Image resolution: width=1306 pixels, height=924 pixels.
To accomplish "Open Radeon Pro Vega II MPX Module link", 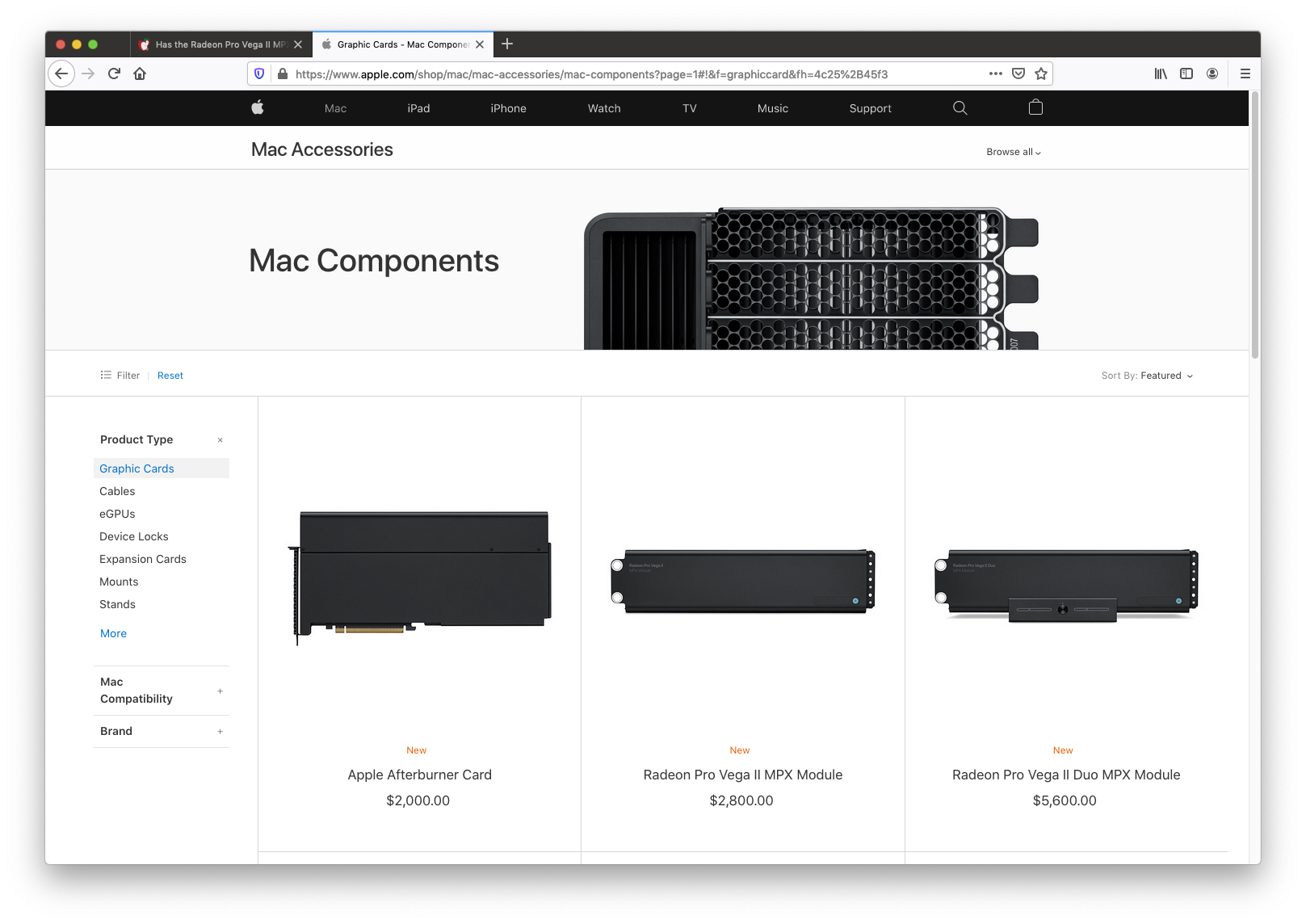I will pyautogui.click(x=743, y=775).
